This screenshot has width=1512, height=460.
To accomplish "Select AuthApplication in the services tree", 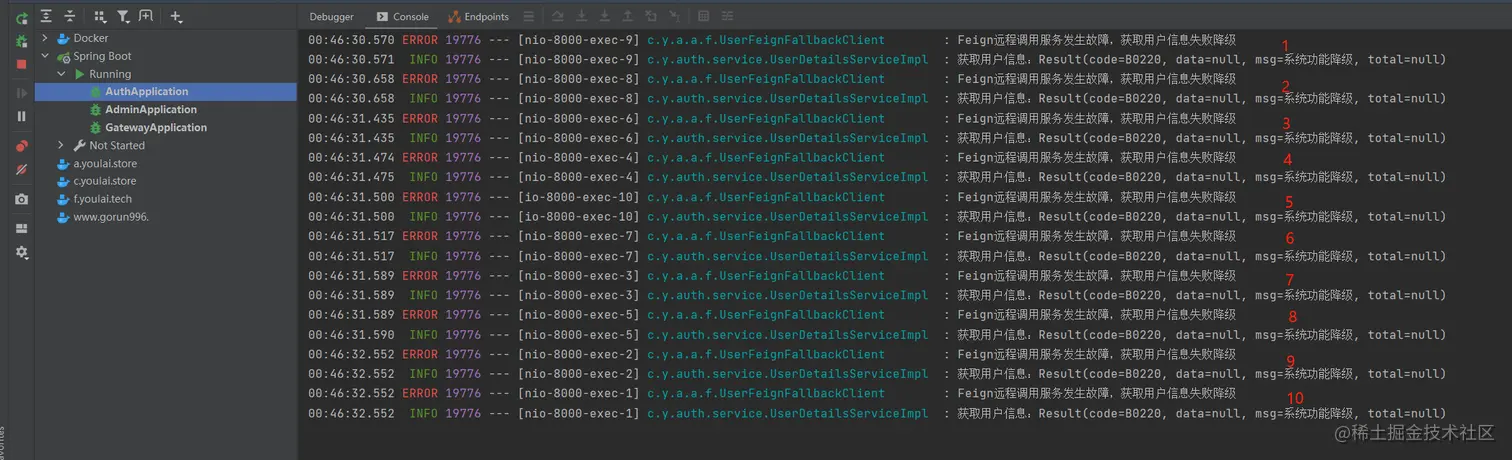I will 166,92.
